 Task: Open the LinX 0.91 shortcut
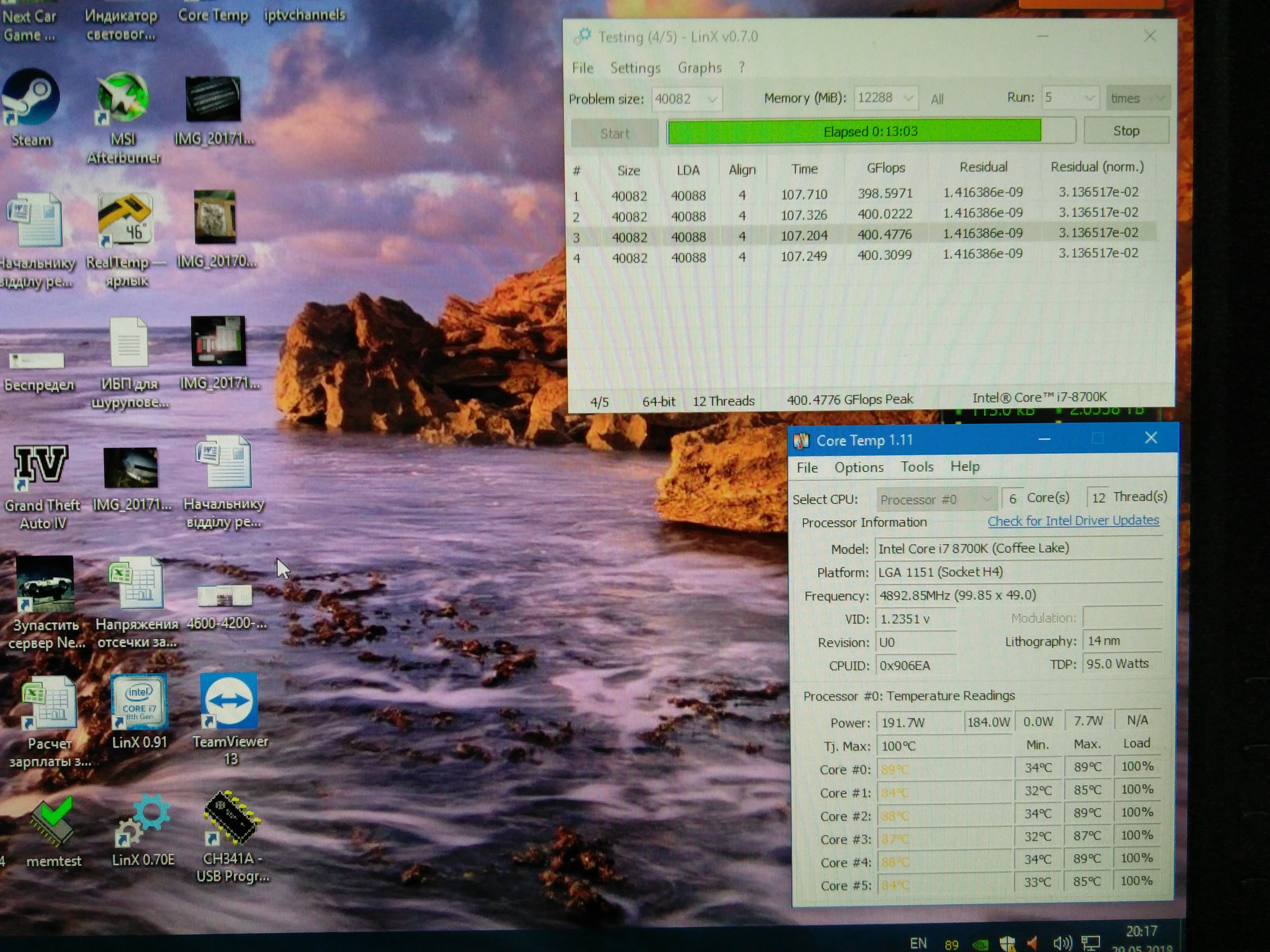tap(140, 701)
